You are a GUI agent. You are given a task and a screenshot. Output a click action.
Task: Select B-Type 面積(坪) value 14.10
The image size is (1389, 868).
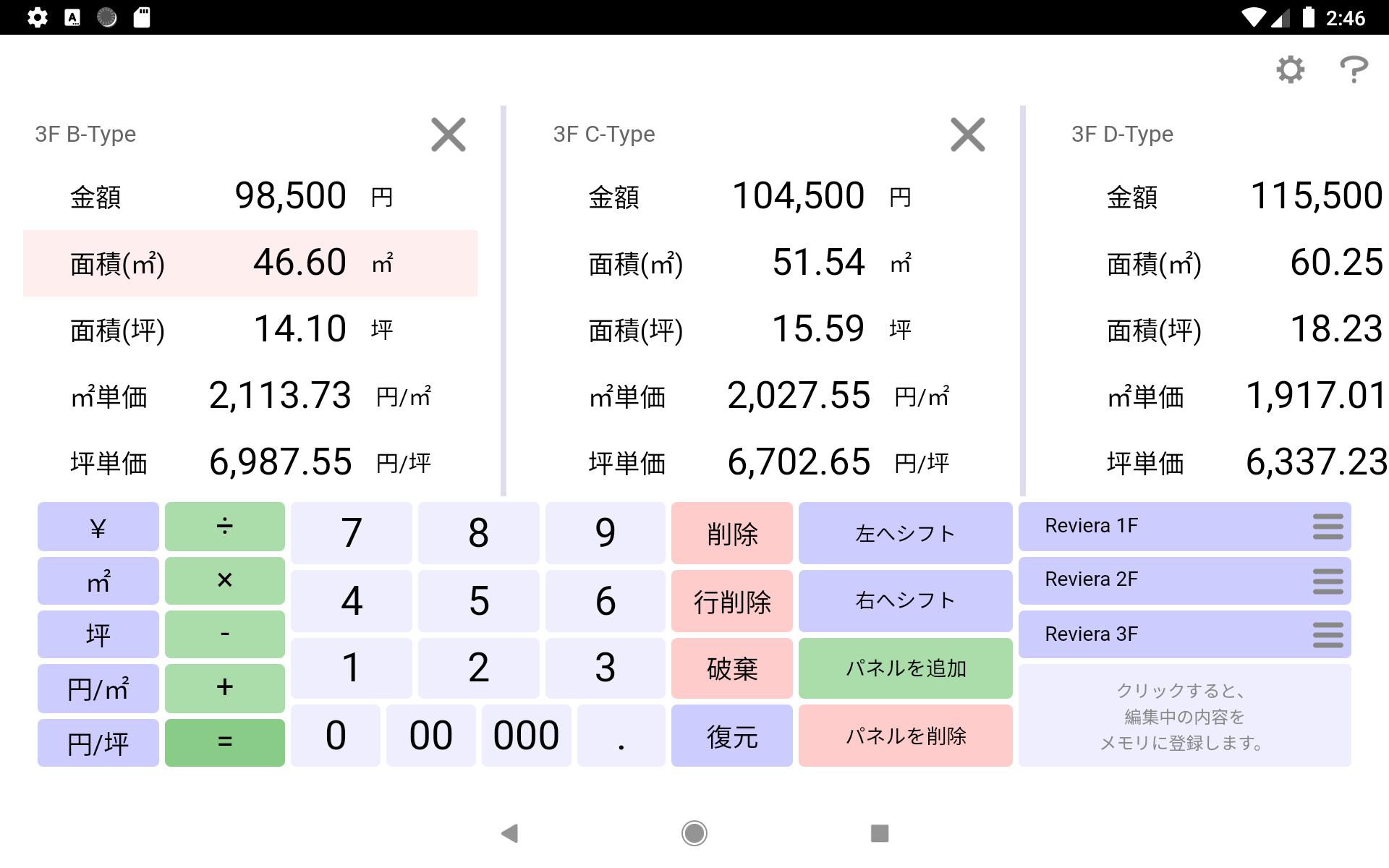click(300, 329)
